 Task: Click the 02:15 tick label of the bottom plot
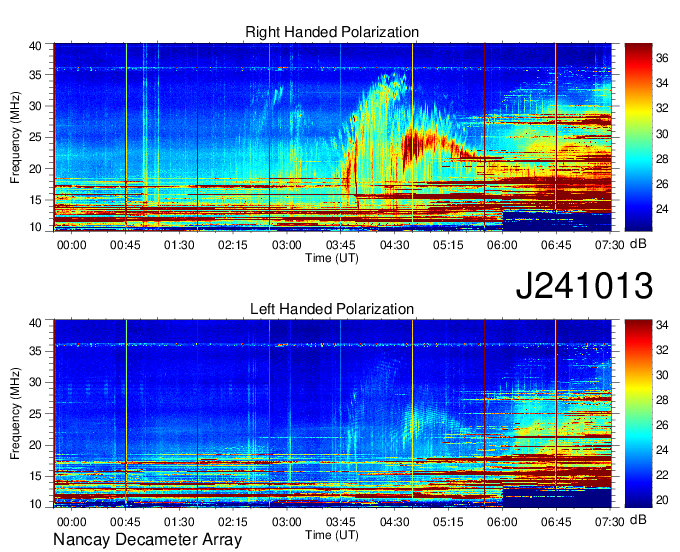coord(233,522)
